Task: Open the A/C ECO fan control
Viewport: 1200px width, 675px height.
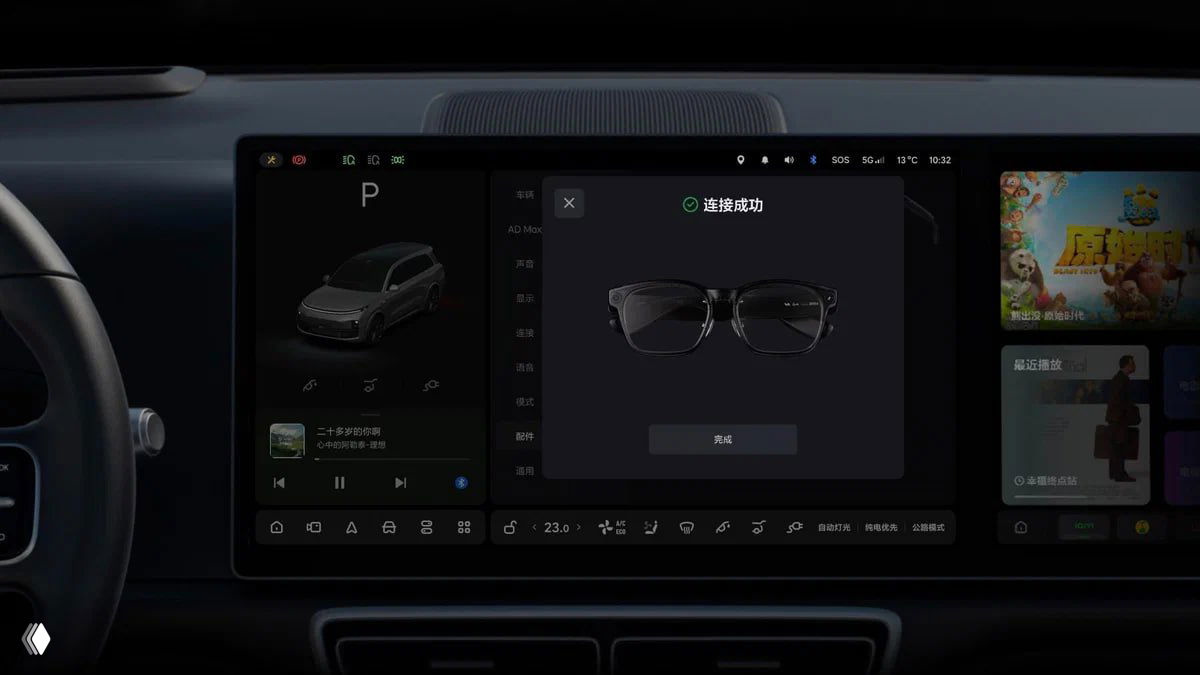Action: point(611,527)
